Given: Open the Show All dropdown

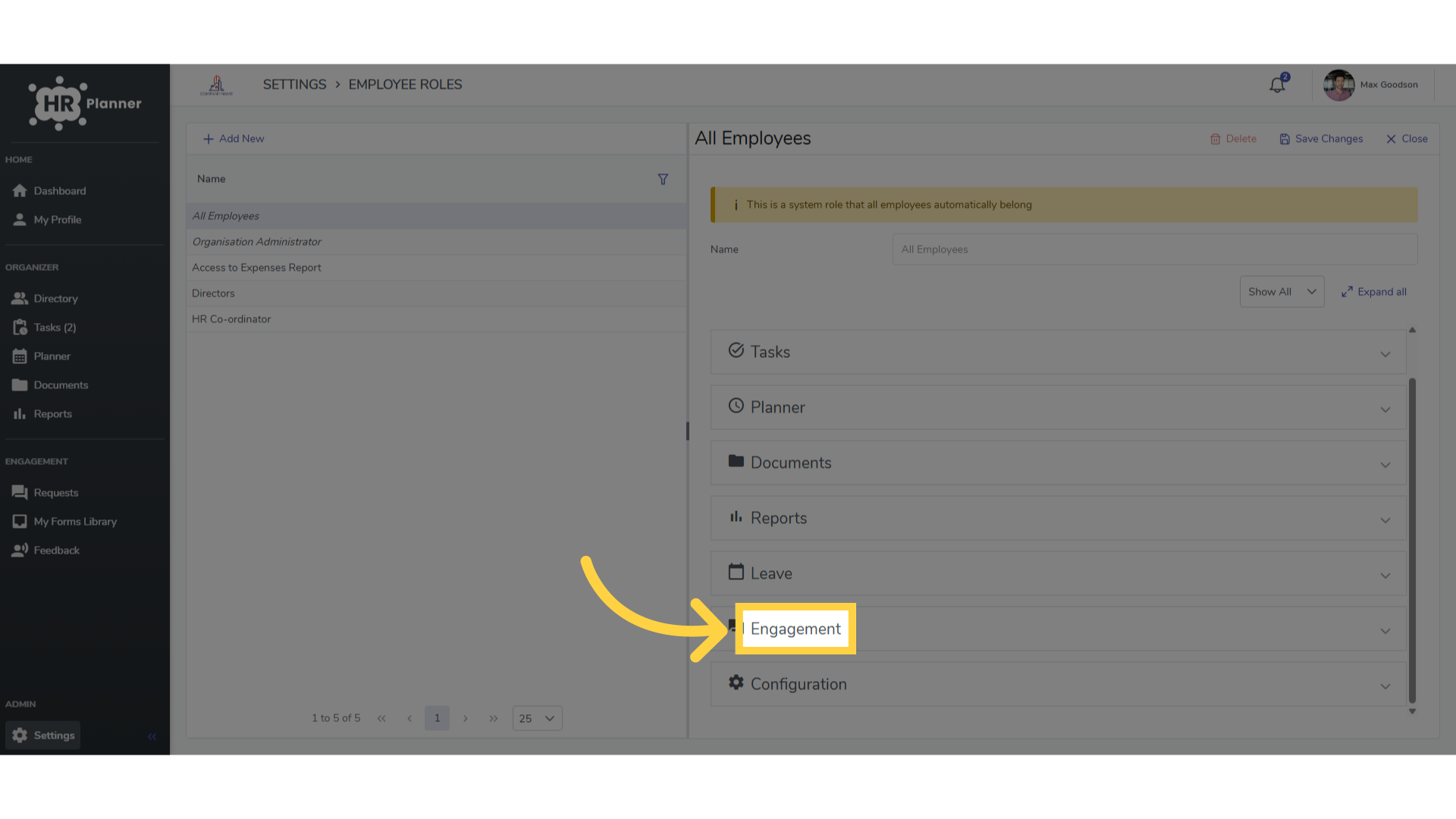Looking at the screenshot, I should [x=1282, y=292].
